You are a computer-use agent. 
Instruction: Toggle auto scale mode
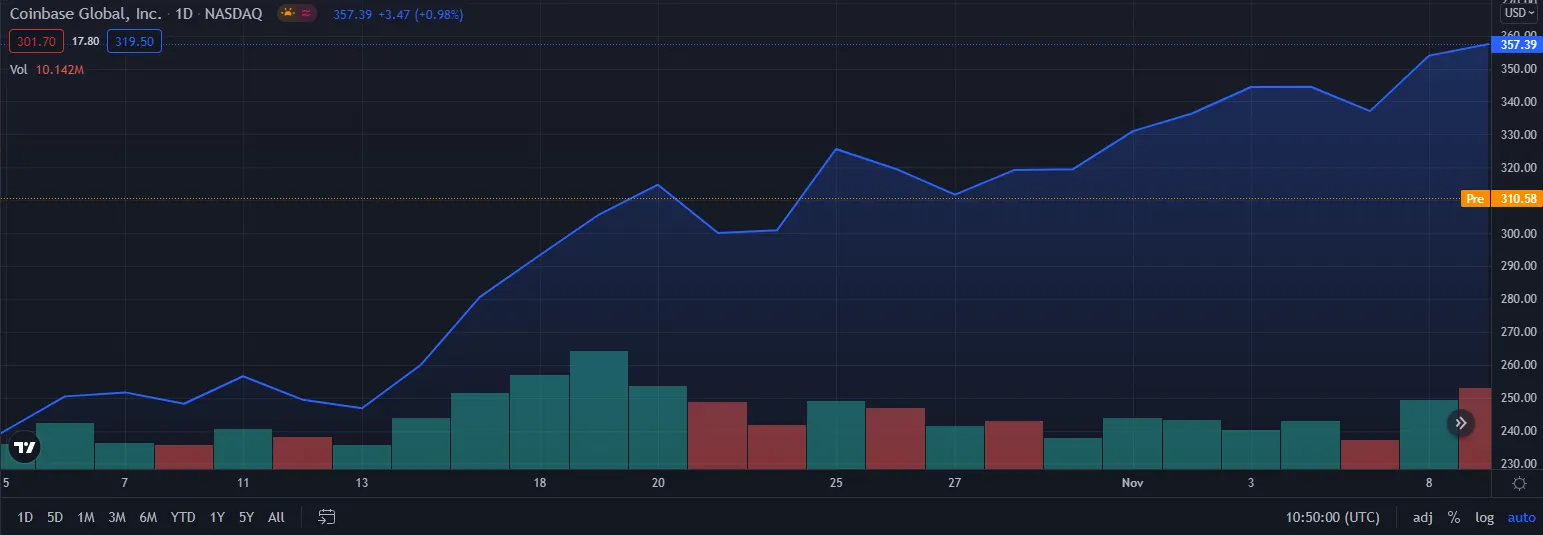coord(1521,517)
